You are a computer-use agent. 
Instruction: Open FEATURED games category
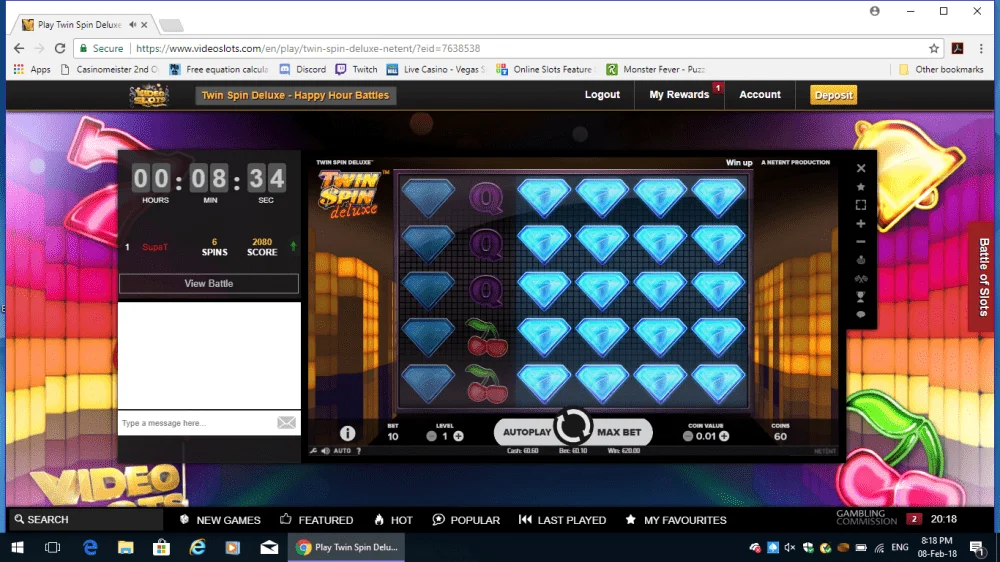[317, 520]
